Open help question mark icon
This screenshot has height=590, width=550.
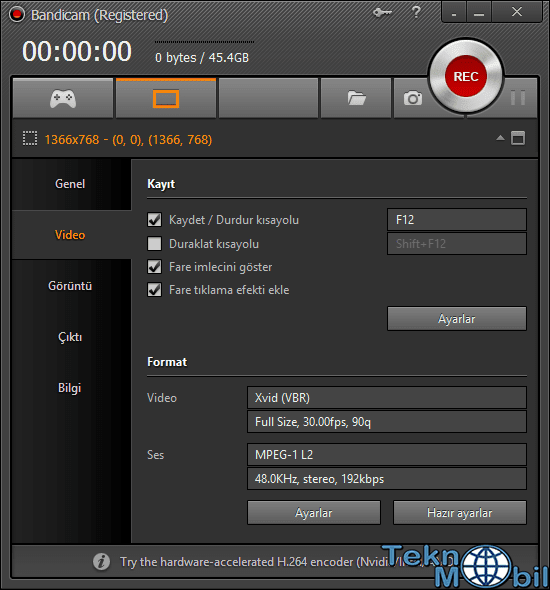tap(416, 12)
